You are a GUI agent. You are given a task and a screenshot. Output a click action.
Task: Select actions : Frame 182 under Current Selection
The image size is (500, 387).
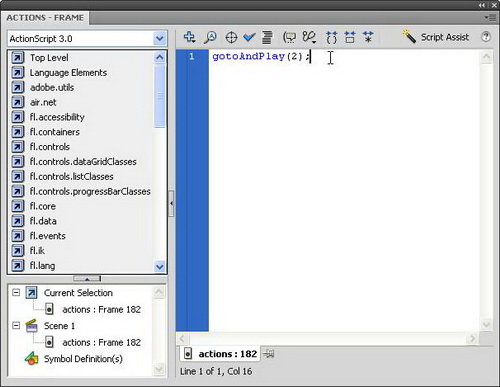[101, 309]
